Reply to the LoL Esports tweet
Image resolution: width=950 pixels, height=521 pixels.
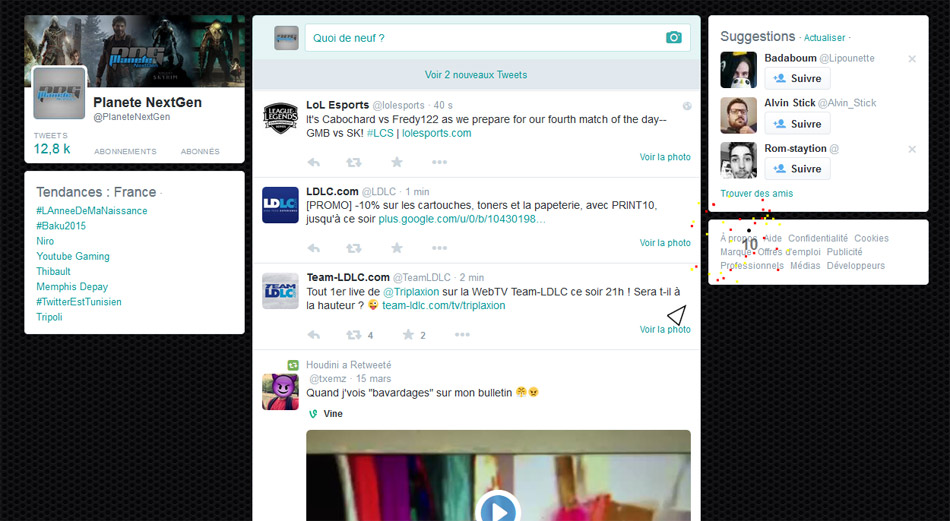313,162
